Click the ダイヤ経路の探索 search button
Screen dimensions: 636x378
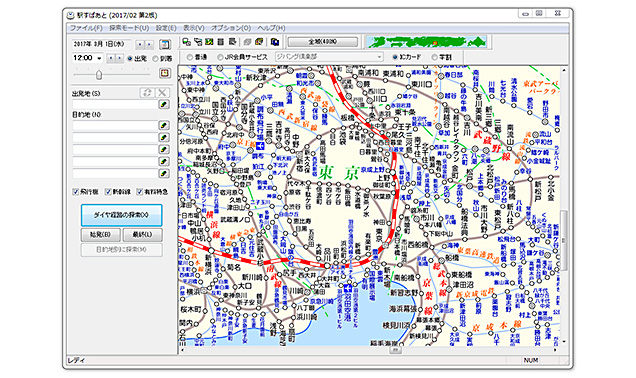122,215
